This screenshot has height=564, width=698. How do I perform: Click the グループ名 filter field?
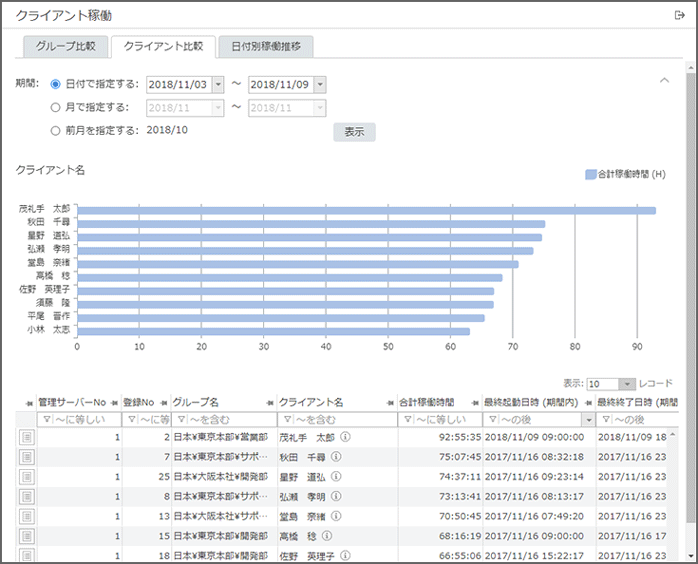coord(224,420)
